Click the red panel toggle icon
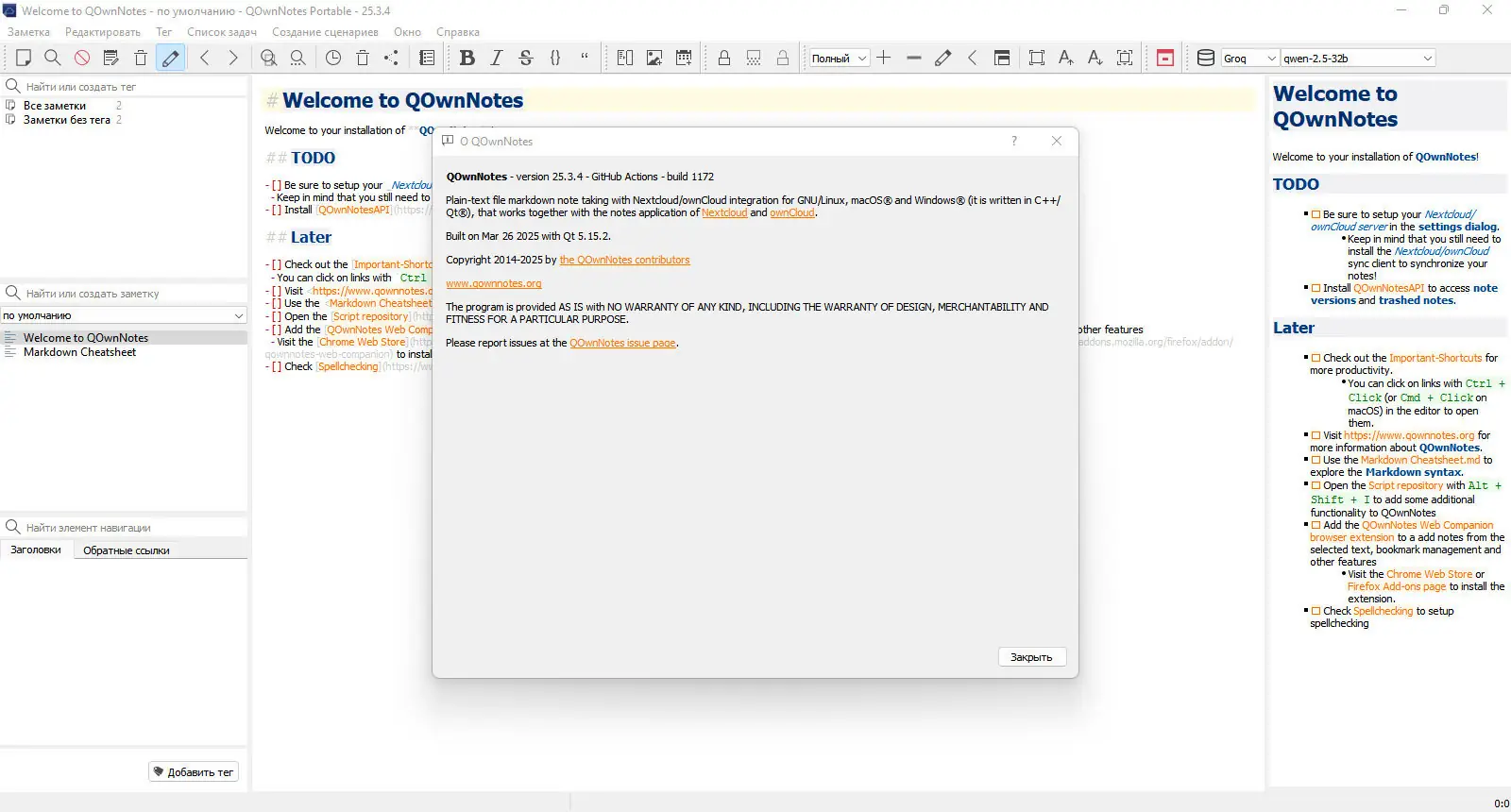 click(x=1165, y=59)
